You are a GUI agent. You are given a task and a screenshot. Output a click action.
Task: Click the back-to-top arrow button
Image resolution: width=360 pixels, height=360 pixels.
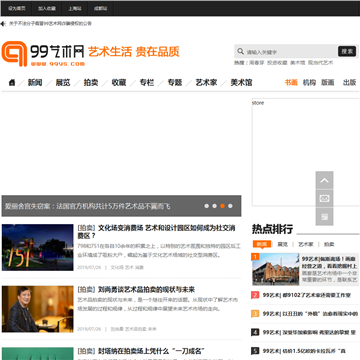coord(324,180)
